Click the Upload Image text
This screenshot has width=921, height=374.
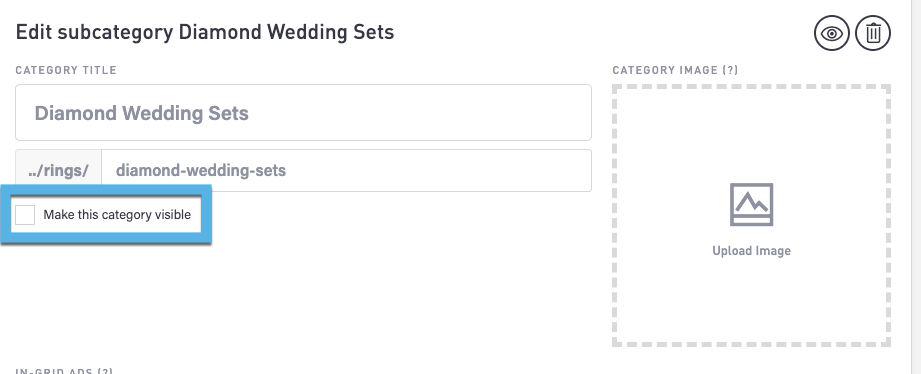coord(751,251)
